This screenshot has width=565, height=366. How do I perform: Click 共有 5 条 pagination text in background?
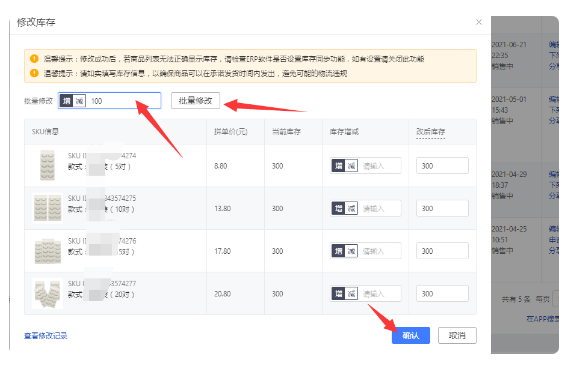(x=516, y=299)
